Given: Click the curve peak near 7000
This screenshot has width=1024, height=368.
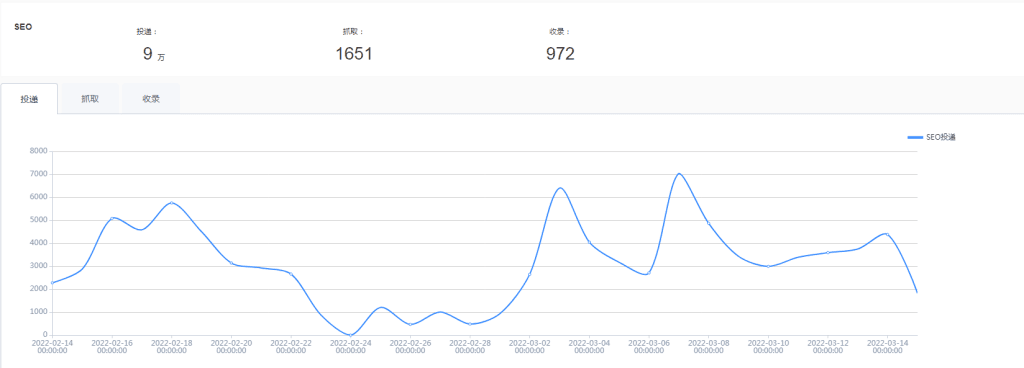Looking at the screenshot, I should (x=679, y=174).
